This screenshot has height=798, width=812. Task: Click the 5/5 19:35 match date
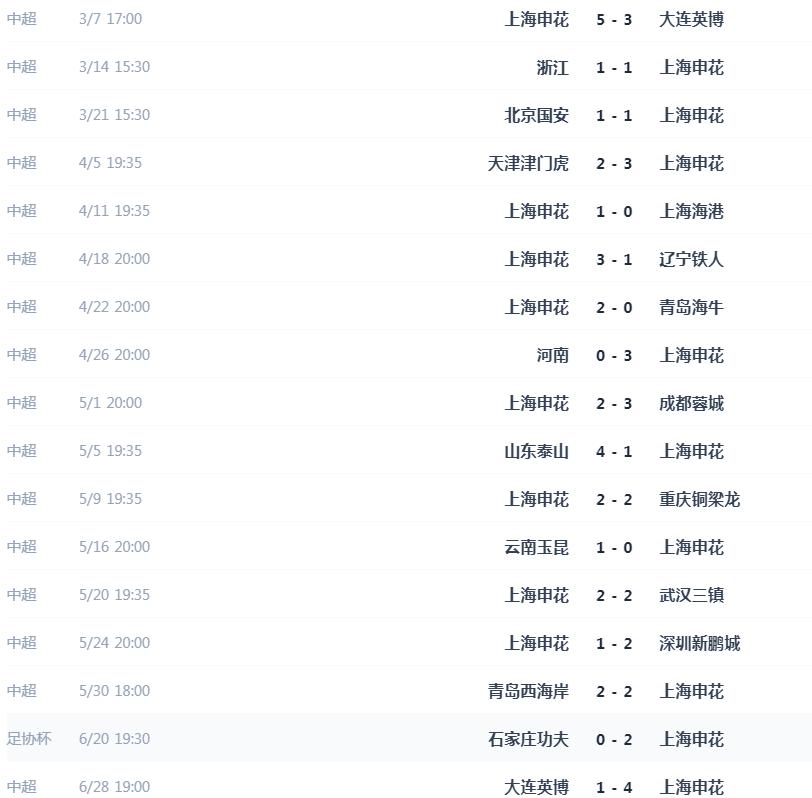pyautogui.click(x=110, y=451)
